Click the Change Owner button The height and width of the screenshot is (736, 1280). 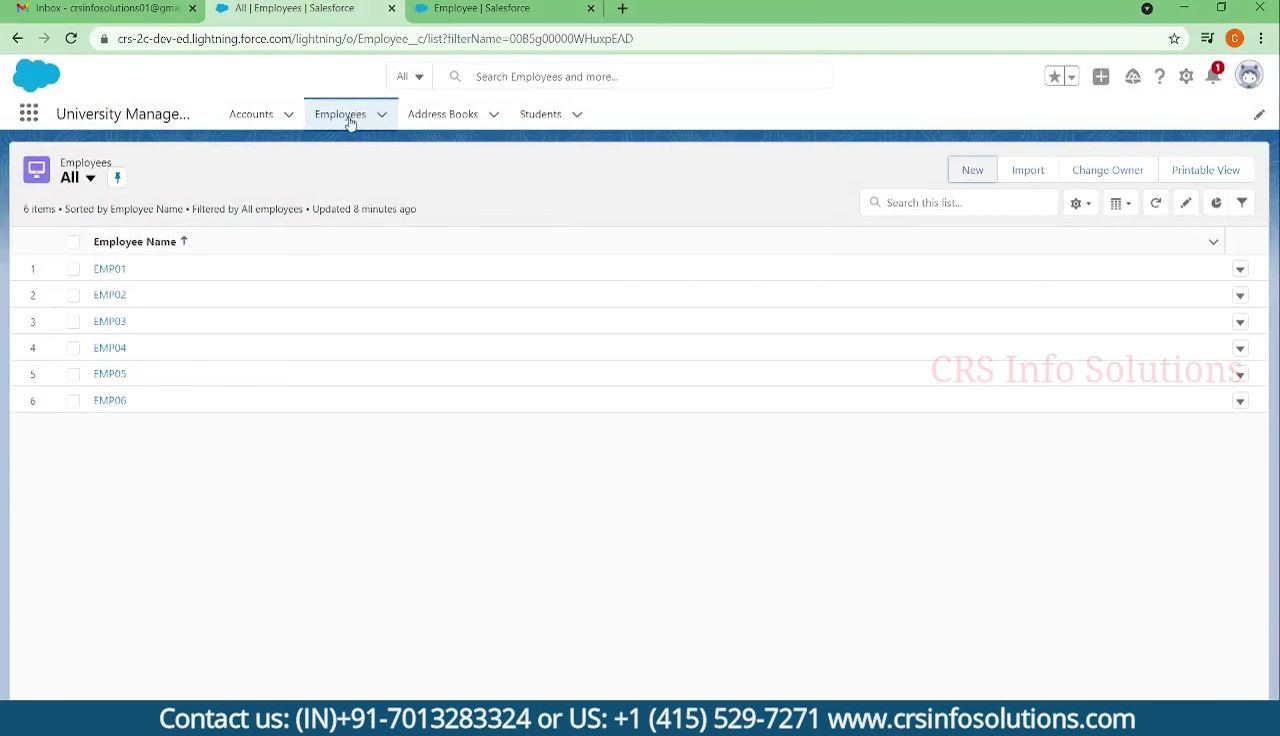pos(1107,170)
